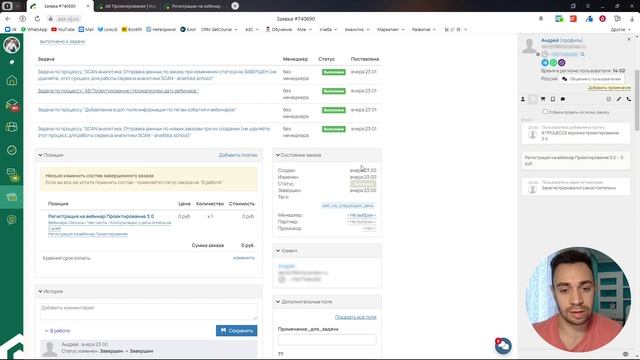Click the phone call icon in user panel
The image size is (640, 360).
pos(629,99)
